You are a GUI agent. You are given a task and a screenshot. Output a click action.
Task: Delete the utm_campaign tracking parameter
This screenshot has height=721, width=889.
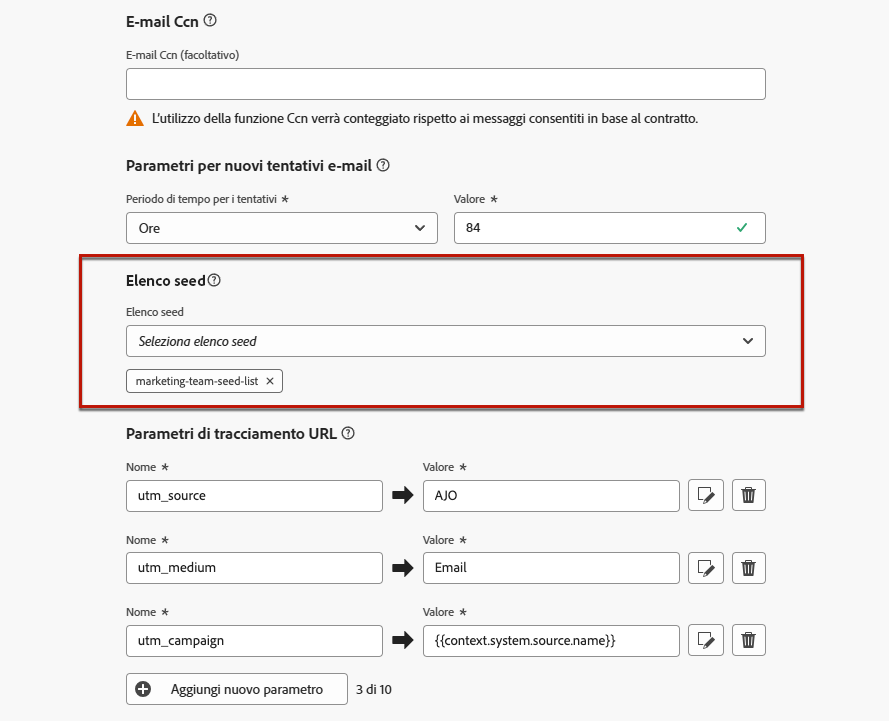749,640
